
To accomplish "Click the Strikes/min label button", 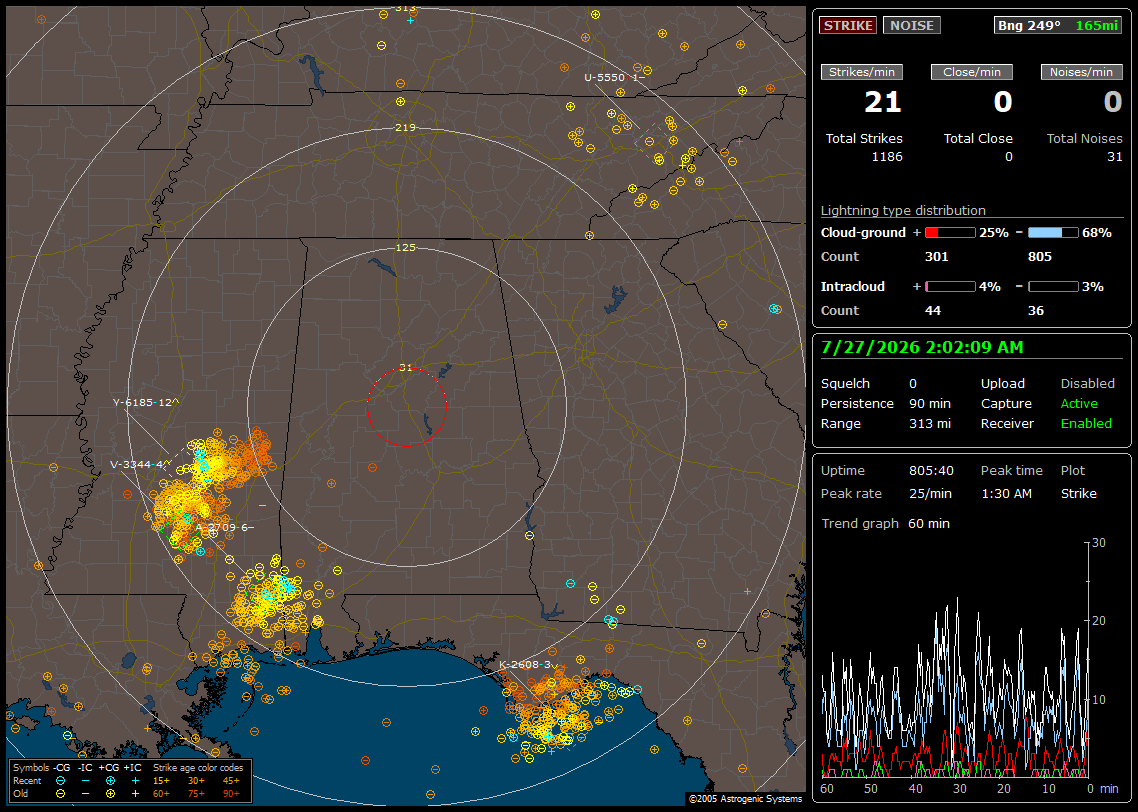I will (861, 72).
